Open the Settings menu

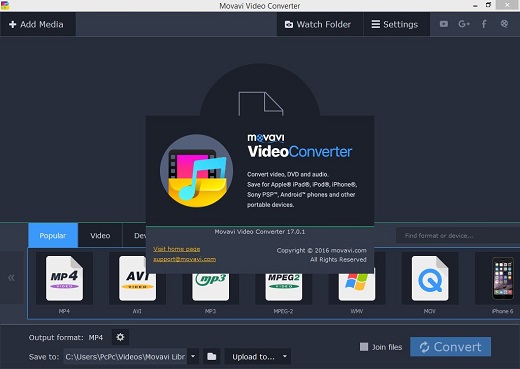396,24
